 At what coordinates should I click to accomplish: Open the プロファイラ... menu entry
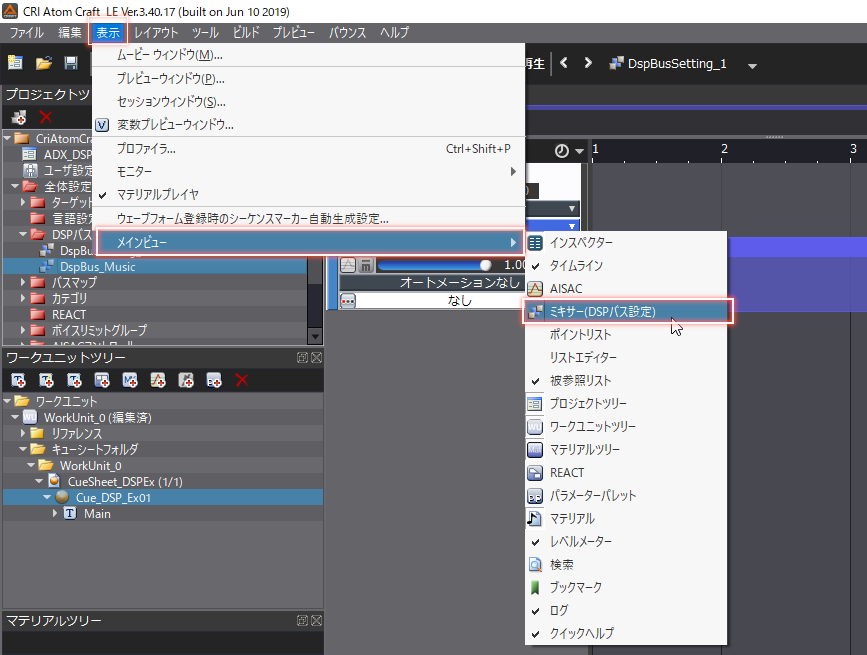(308, 149)
